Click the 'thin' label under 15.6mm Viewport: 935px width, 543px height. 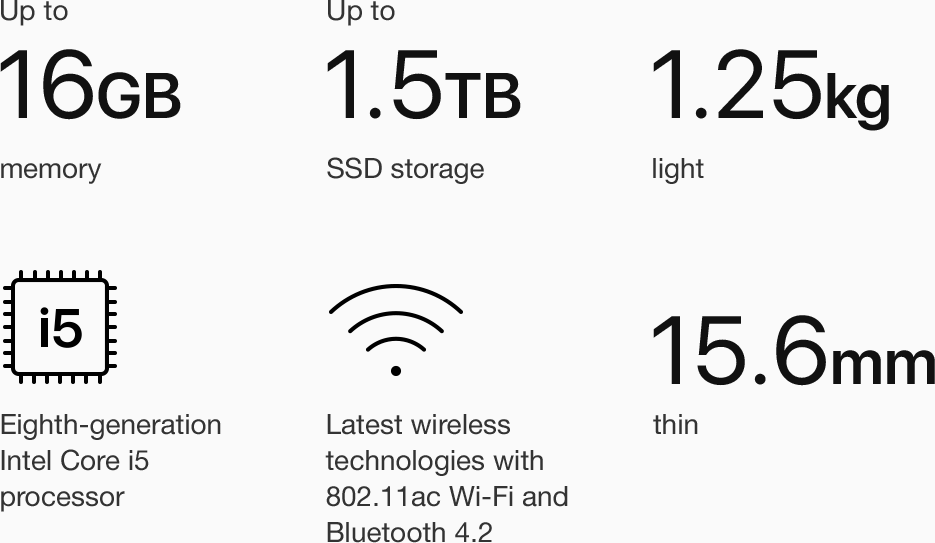point(676,425)
